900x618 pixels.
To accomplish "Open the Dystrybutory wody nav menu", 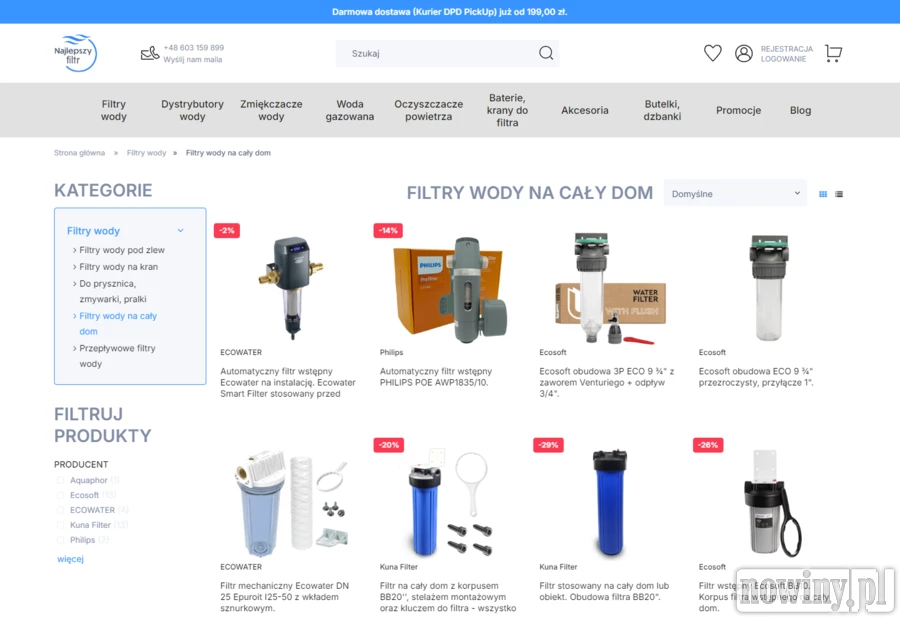I will pos(192,110).
